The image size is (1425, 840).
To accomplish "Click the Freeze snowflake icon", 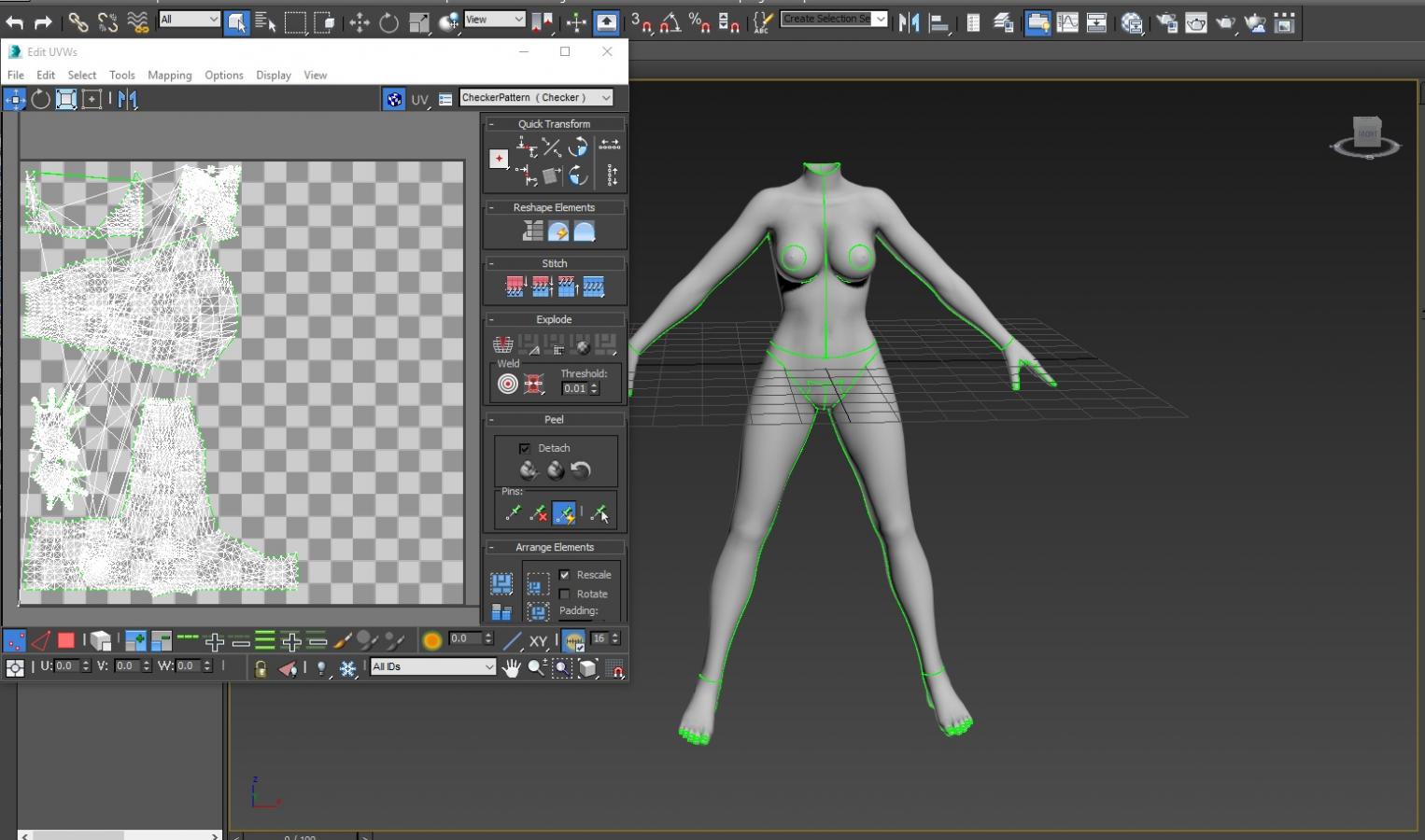I will [x=348, y=668].
